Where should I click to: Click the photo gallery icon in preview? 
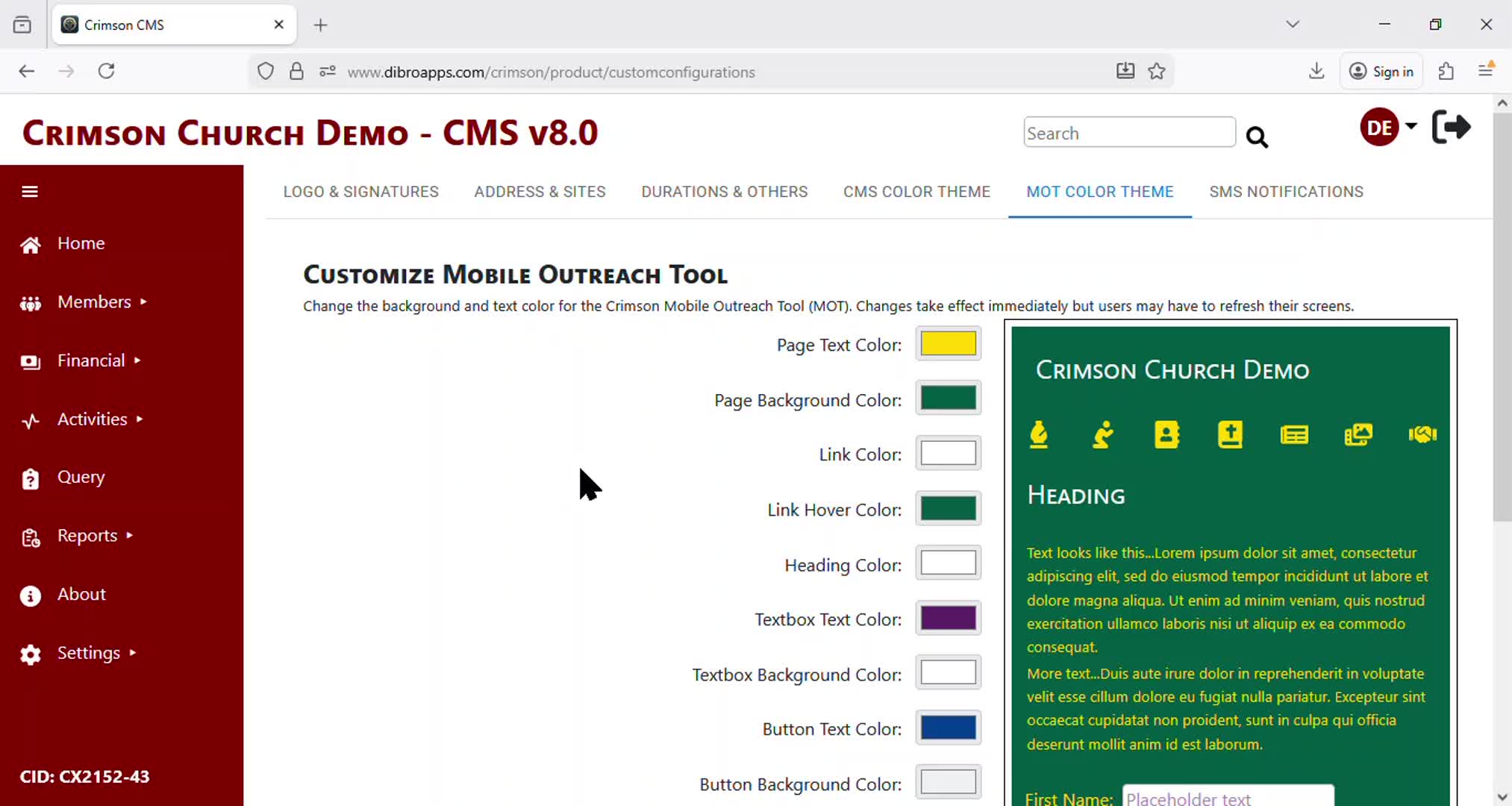[x=1358, y=434]
